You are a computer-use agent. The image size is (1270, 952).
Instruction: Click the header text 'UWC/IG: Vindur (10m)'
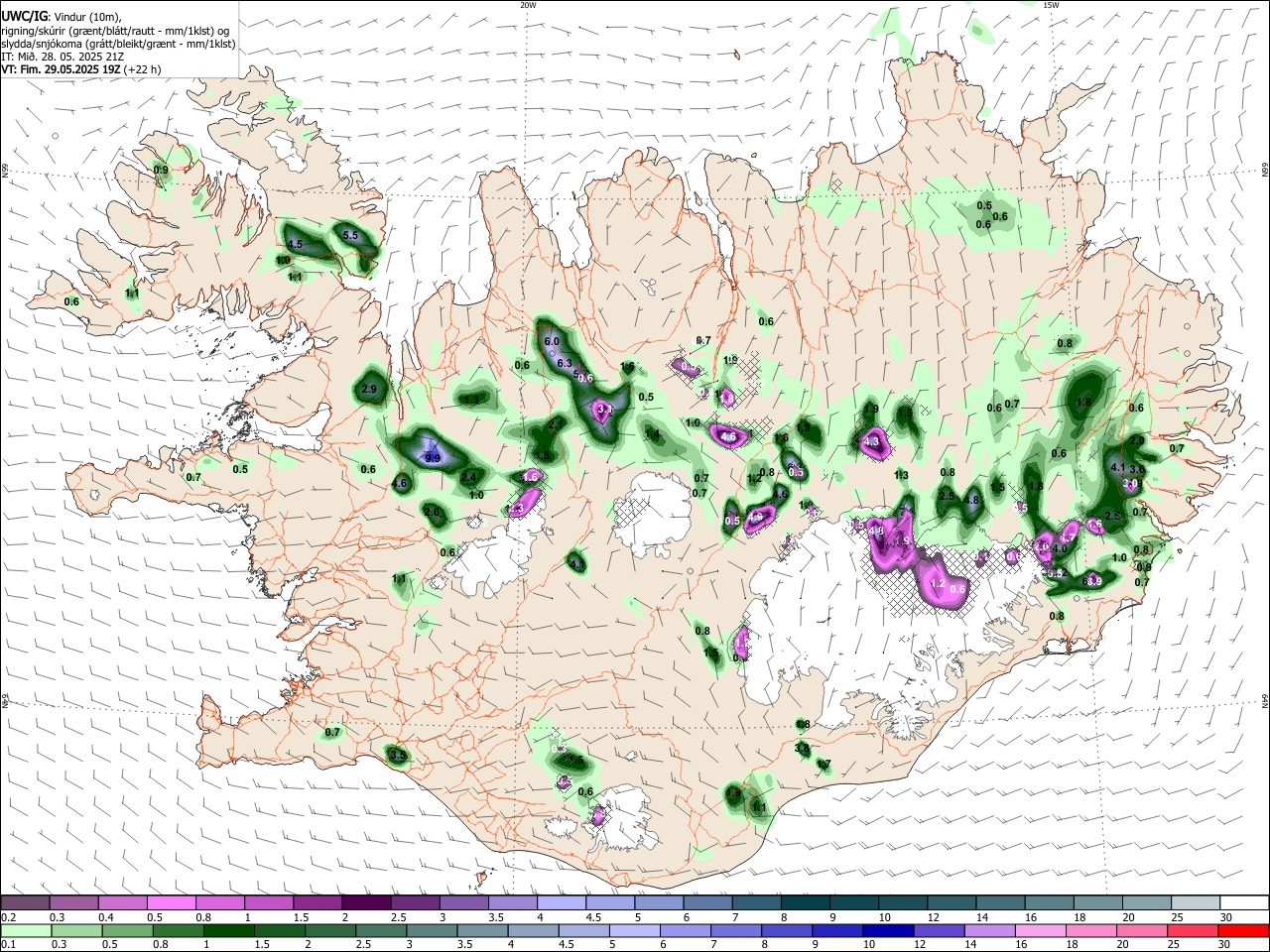point(61,16)
